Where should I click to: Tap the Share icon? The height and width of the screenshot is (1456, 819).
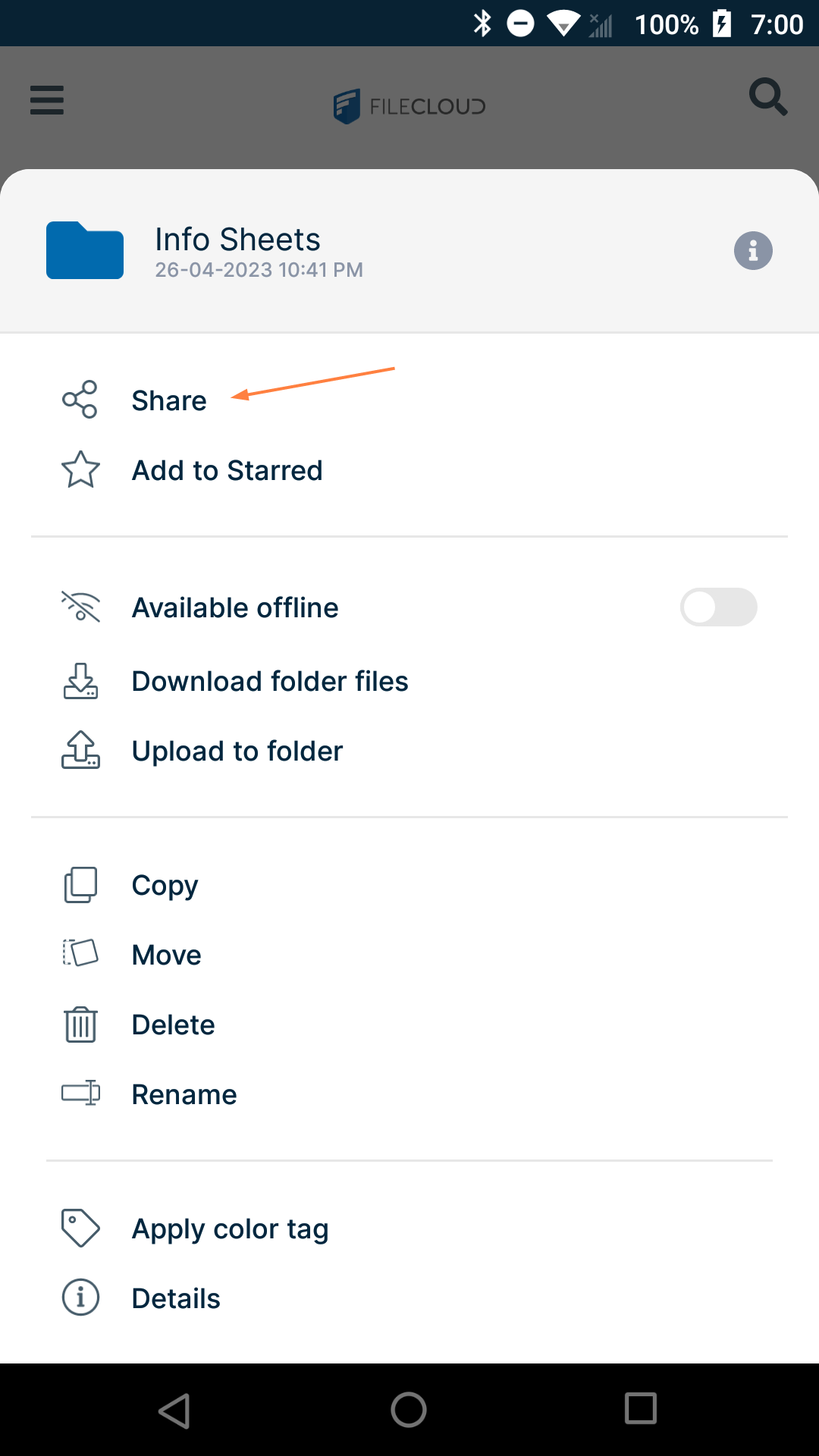80,400
